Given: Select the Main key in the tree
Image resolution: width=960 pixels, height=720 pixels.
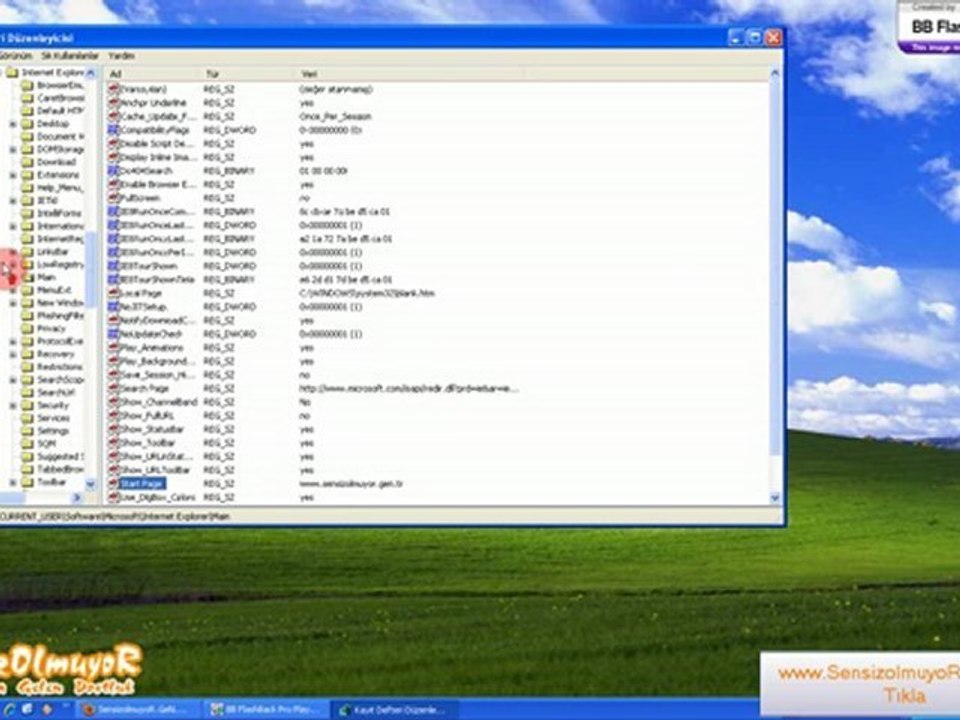Looking at the screenshot, I should click(47, 277).
